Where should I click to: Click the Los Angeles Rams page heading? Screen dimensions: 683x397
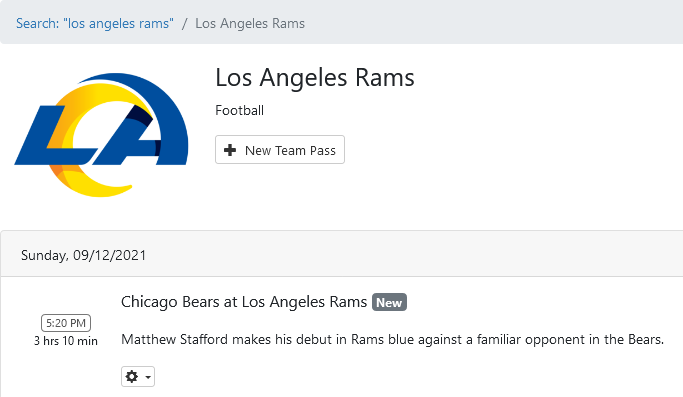coord(314,78)
